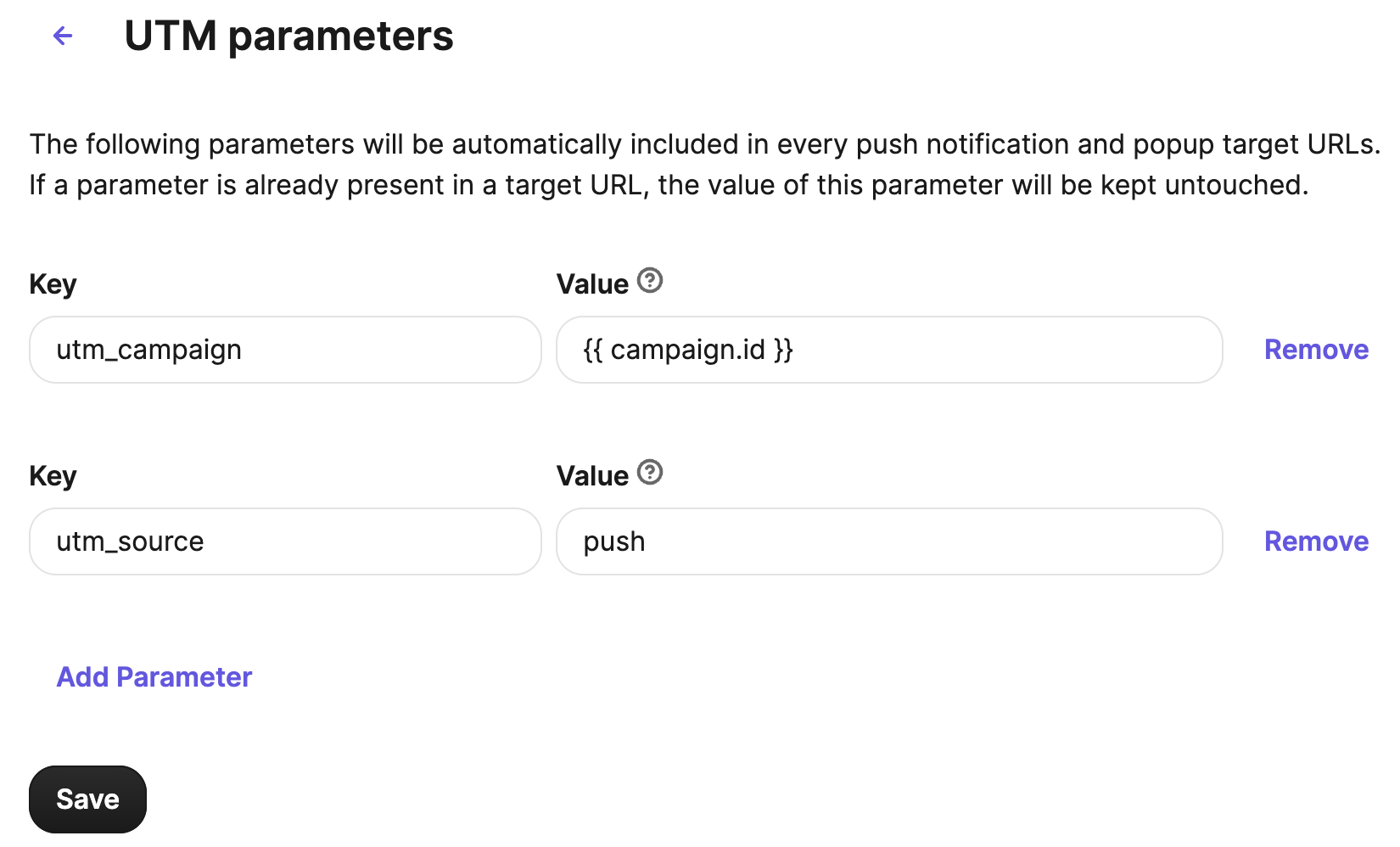The image size is (1400, 847).
Task: Click the Key label above utm_source
Action: click(53, 476)
